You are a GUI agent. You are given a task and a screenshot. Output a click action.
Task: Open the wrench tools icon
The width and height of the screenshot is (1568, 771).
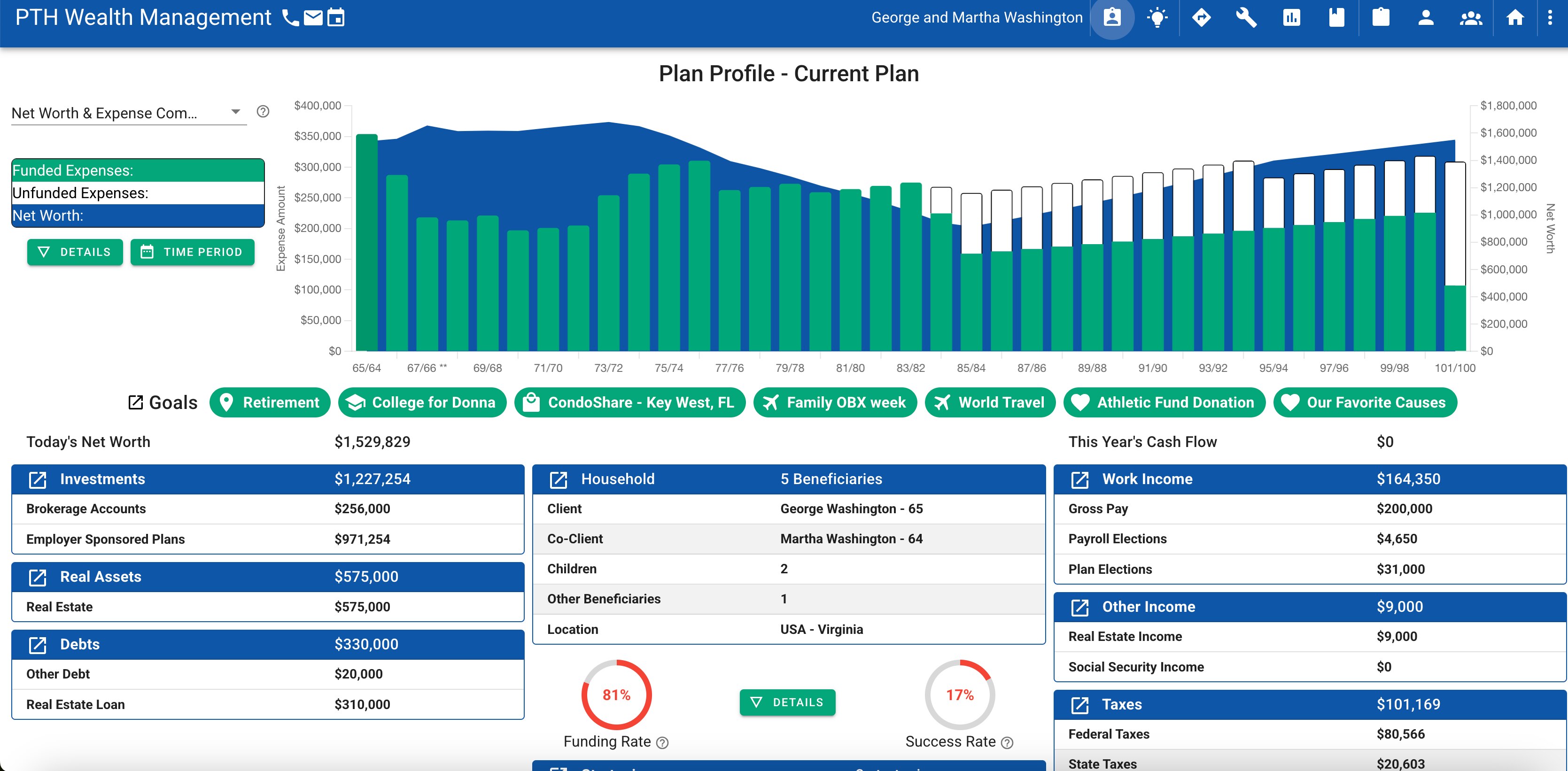click(x=1246, y=18)
